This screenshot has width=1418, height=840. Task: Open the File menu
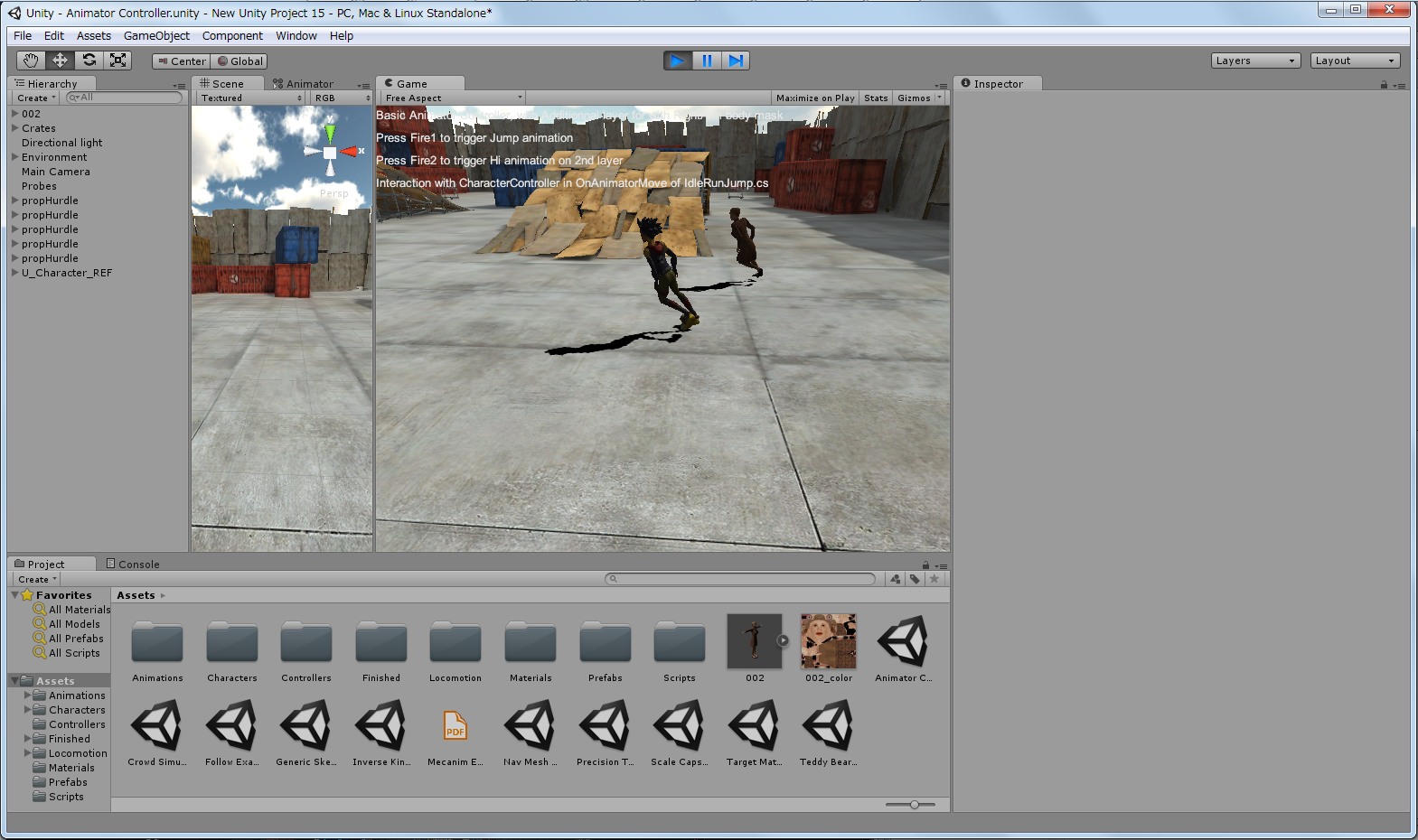(23, 36)
